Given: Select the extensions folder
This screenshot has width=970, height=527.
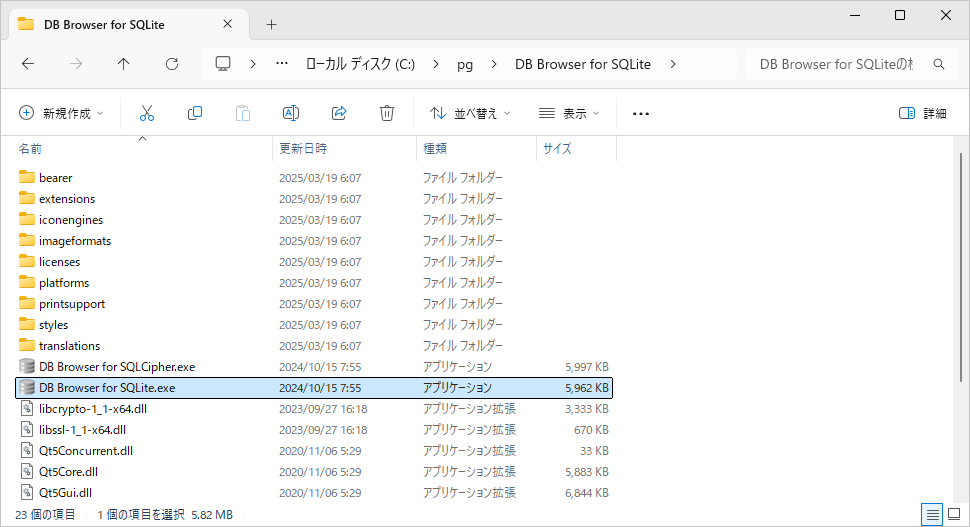Looking at the screenshot, I should (x=67, y=199).
